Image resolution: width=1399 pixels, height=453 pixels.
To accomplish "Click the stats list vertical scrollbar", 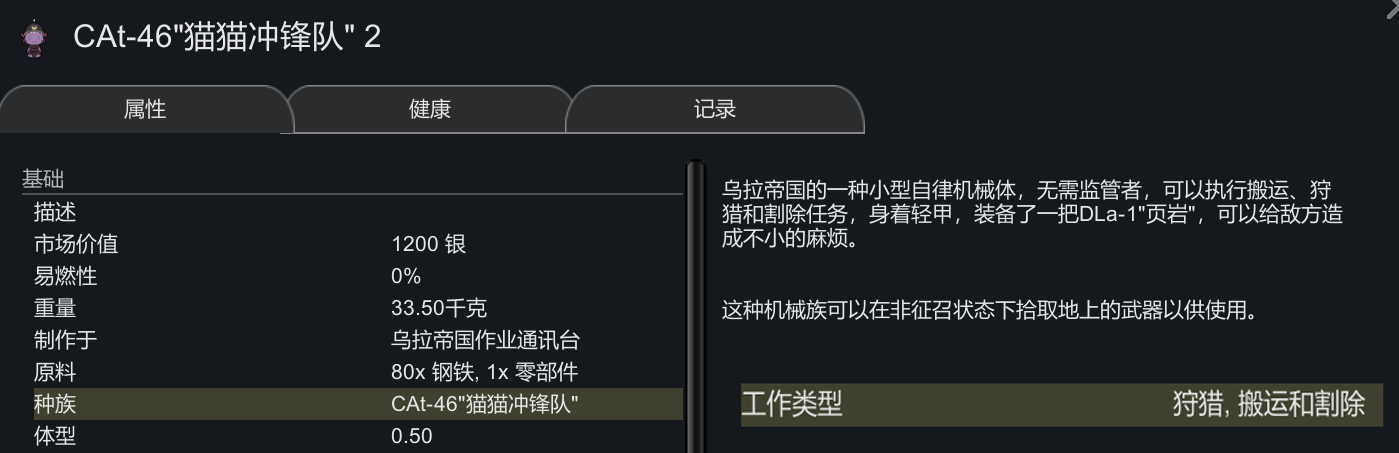I will [x=694, y=300].
